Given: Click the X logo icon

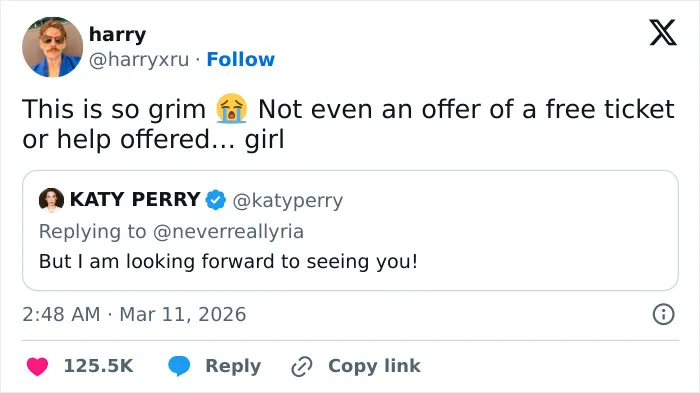Looking at the screenshot, I should pyautogui.click(x=663, y=32).
